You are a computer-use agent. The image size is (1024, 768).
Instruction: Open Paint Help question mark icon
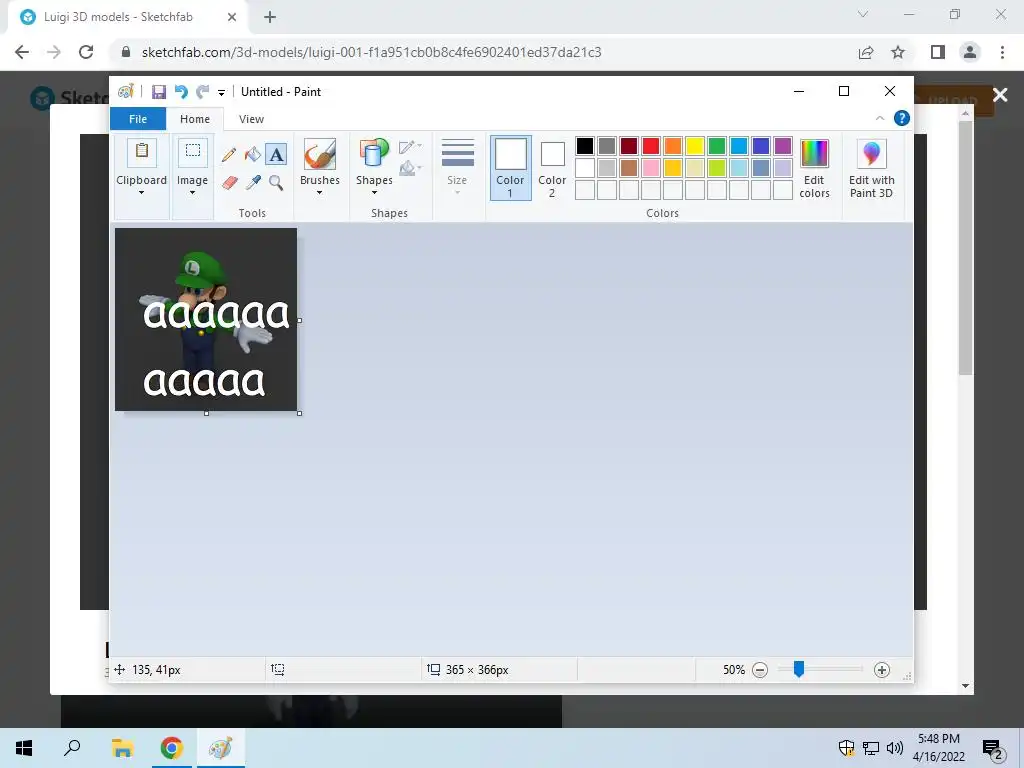(x=901, y=118)
